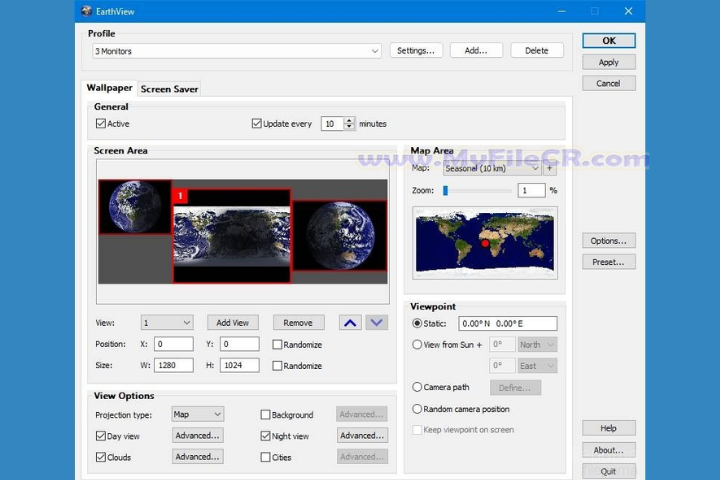Screen dimensions: 720x480
Task: Open the Projection type Map dropdown
Action: [197, 414]
